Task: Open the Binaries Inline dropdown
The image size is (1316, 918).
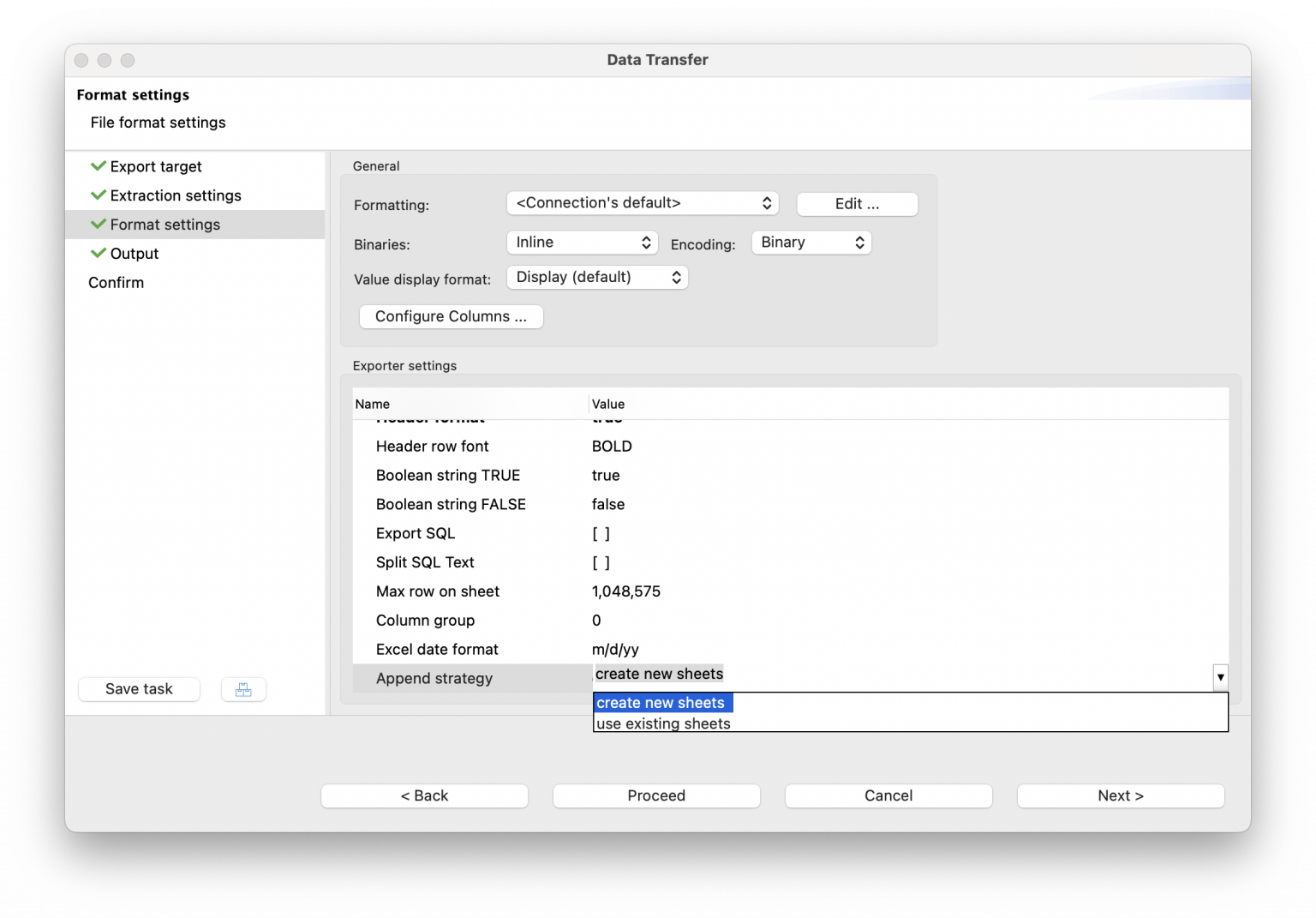Action: 582,243
